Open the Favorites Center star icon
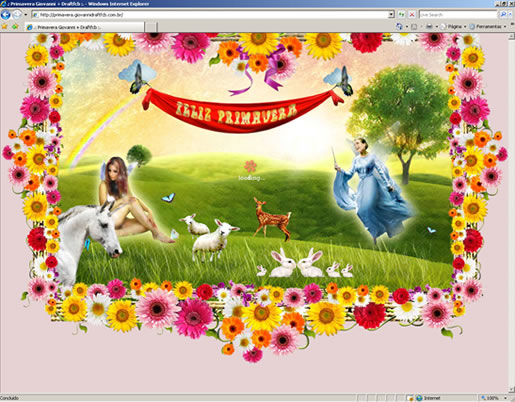The height and width of the screenshot is (402, 515). [4, 26]
